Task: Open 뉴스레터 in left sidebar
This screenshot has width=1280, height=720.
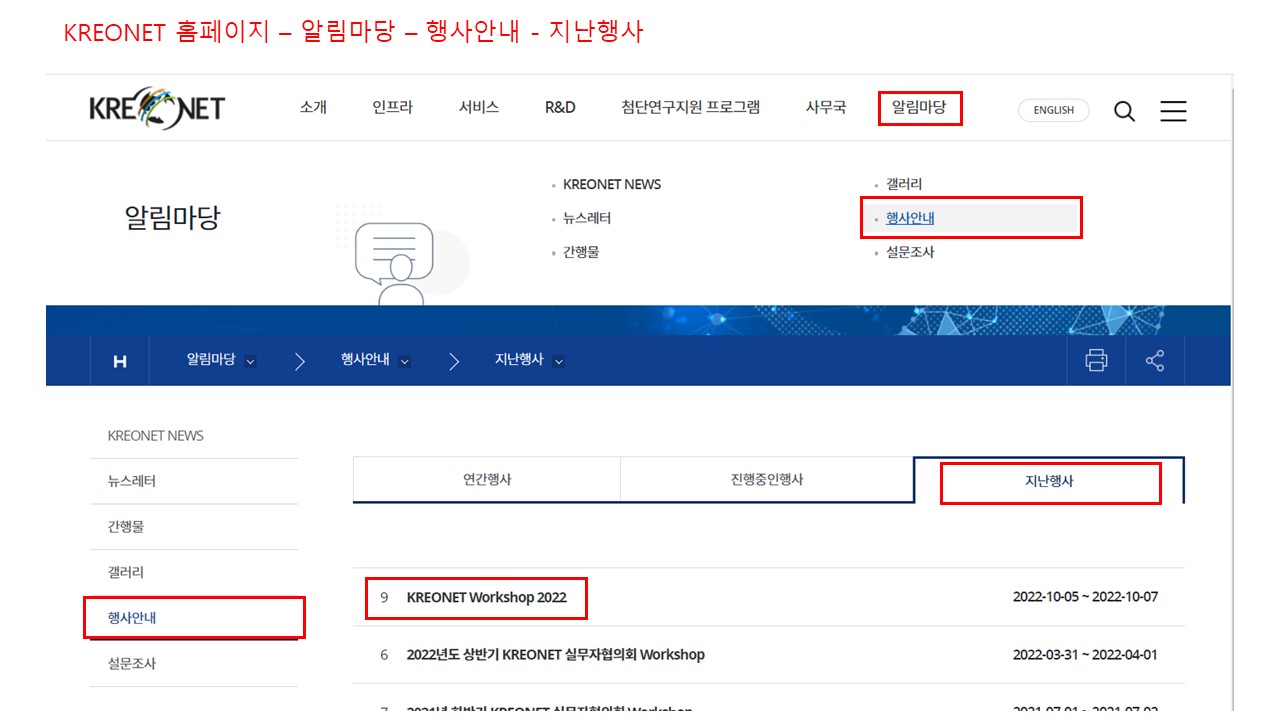Action: [x=132, y=481]
